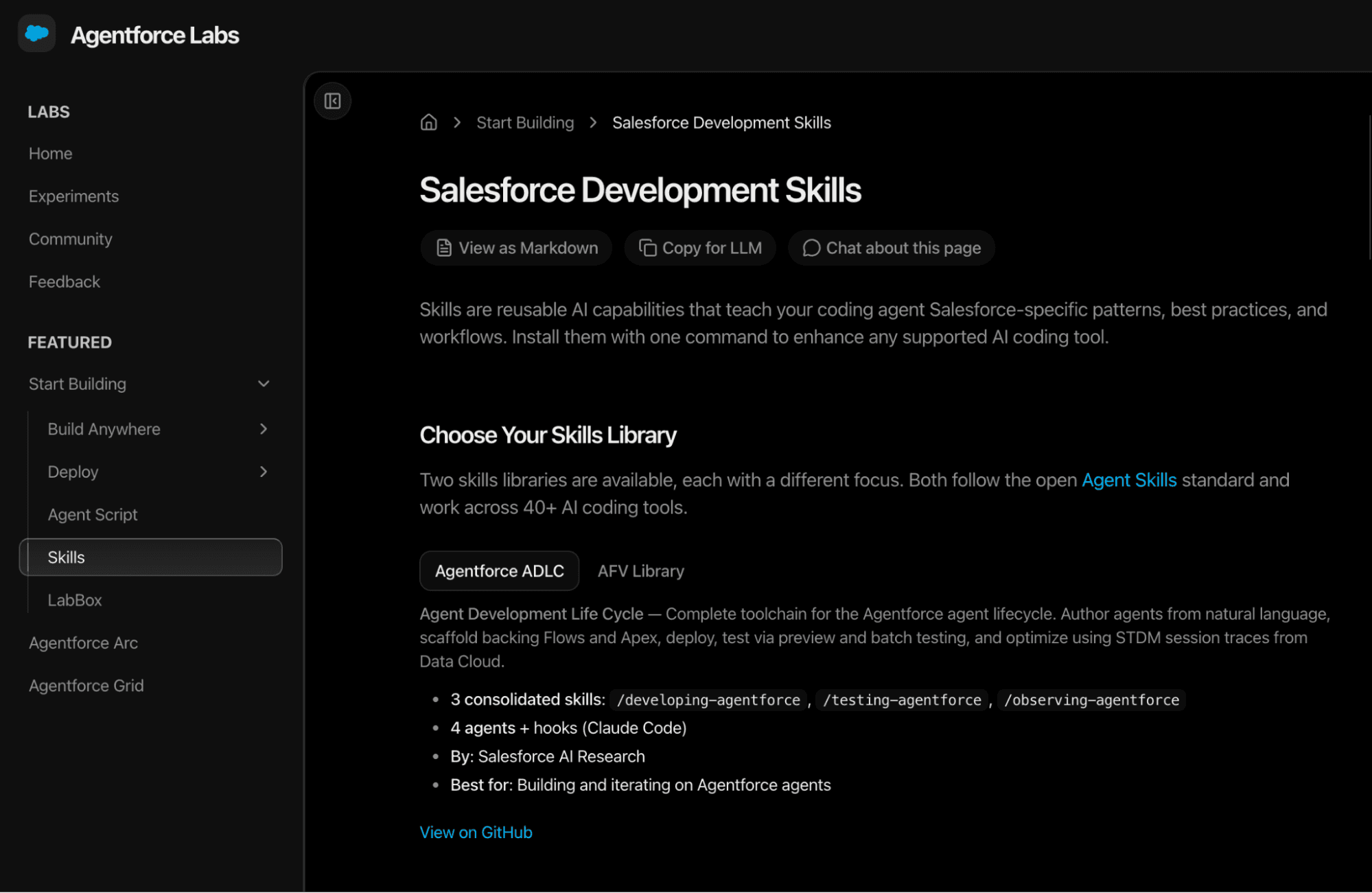Select Deploy in the sidebar
Screen dimensions: 1372x893
[73, 472]
